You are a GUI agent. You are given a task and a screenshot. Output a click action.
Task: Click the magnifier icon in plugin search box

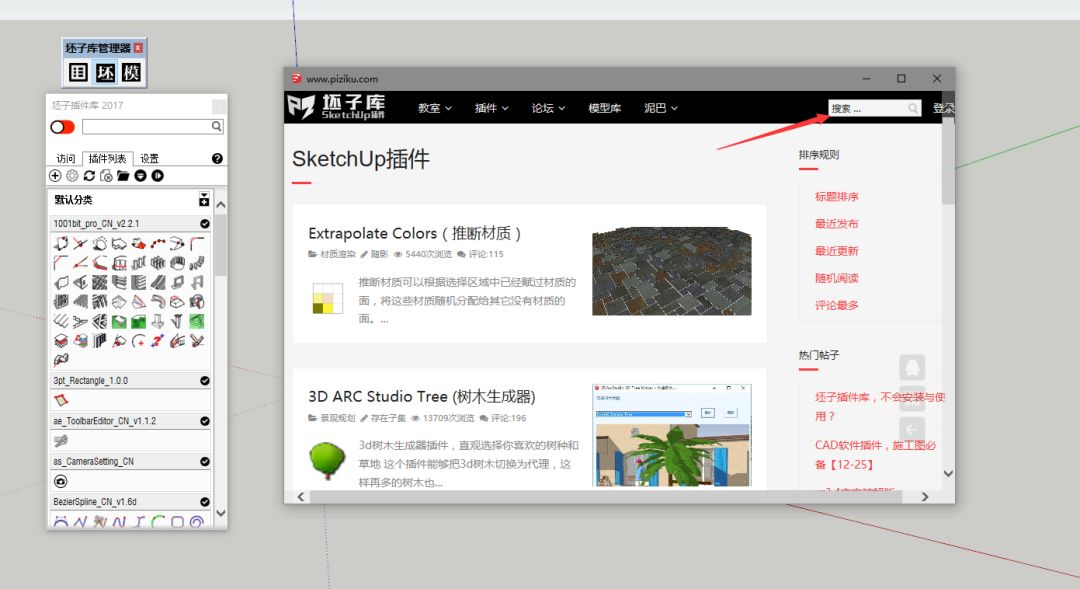(x=216, y=126)
